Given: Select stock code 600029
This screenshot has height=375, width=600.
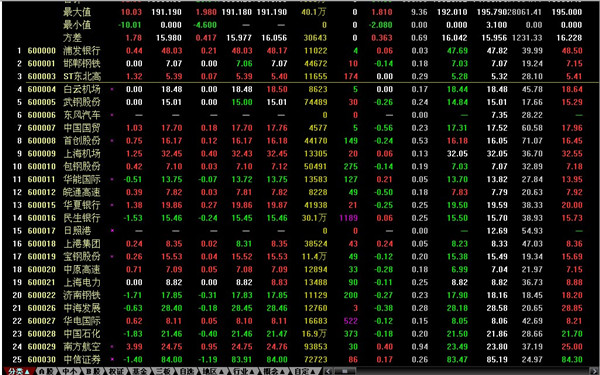Looking at the screenshot, I should 42,347.
